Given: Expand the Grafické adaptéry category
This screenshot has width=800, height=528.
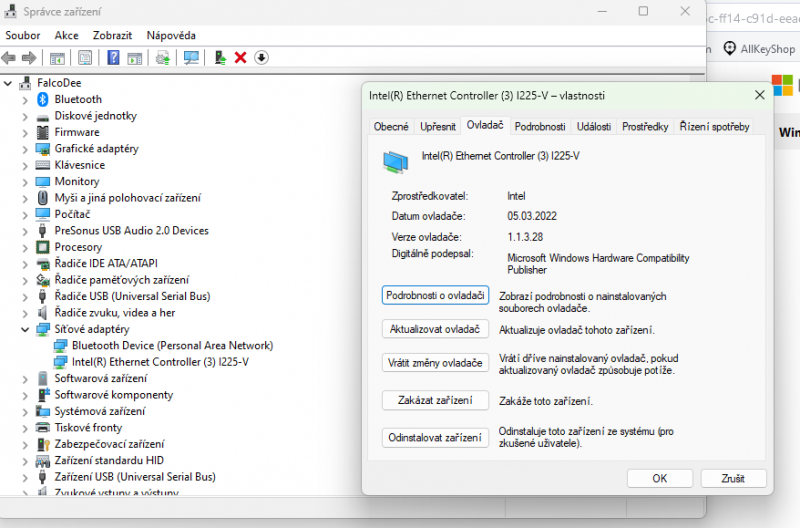Looking at the screenshot, I should [x=24, y=149].
